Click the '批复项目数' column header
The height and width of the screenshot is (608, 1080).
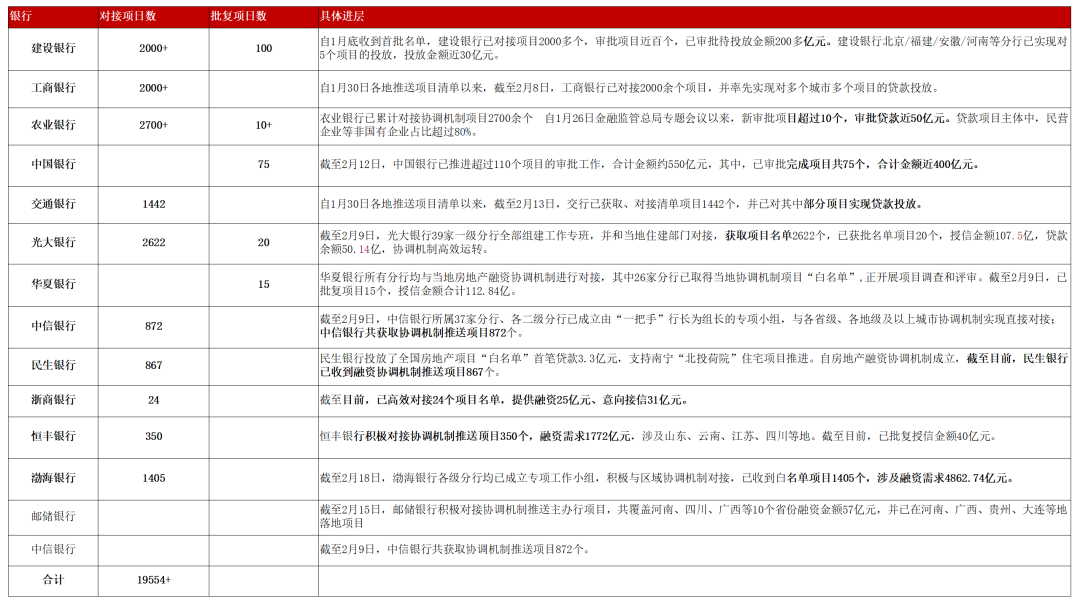pos(238,16)
